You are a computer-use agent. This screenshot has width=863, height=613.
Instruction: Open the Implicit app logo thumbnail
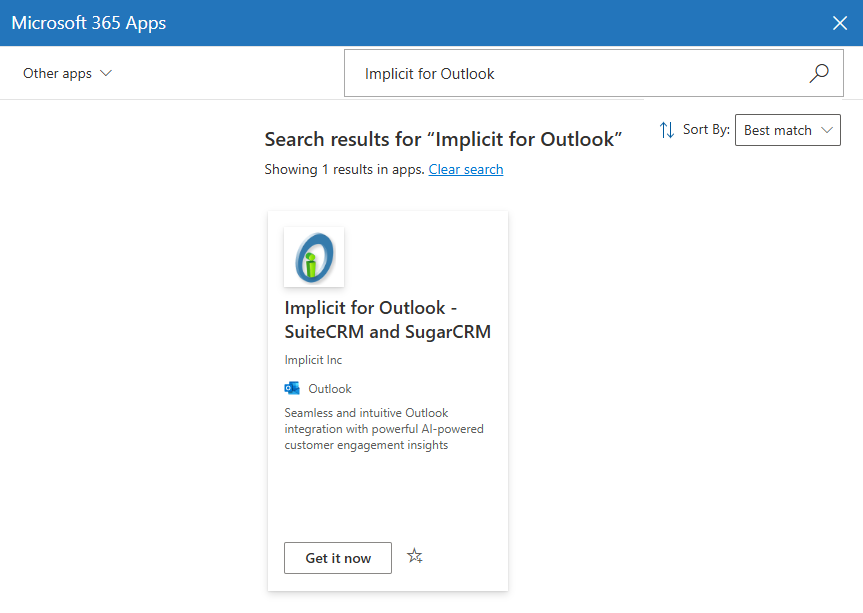coord(314,257)
